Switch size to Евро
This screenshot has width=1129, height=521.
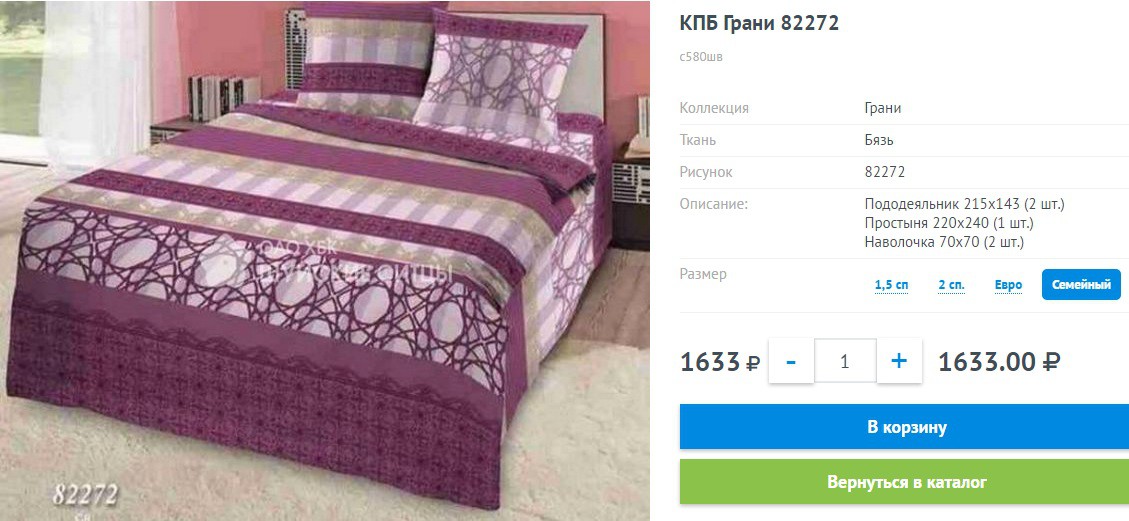(1009, 285)
